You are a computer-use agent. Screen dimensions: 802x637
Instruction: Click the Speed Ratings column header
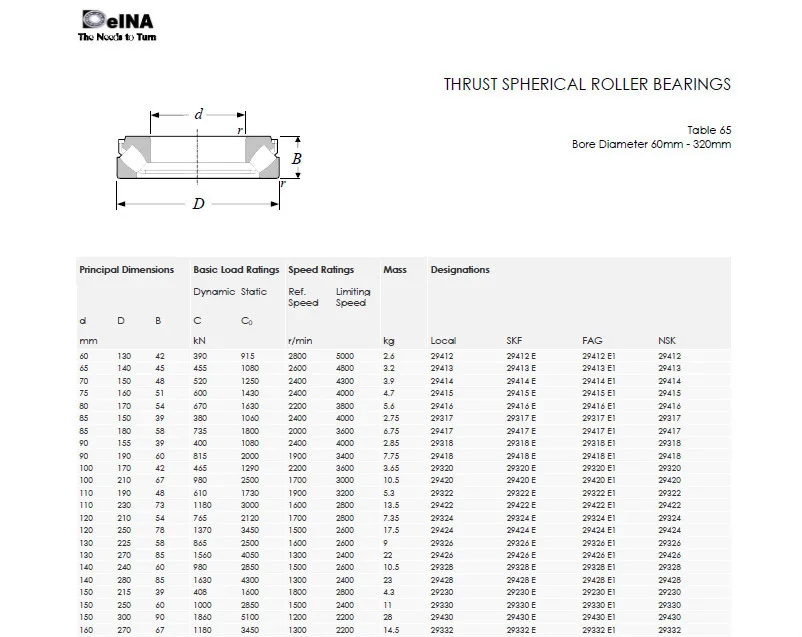pyautogui.click(x=321, y=270)
